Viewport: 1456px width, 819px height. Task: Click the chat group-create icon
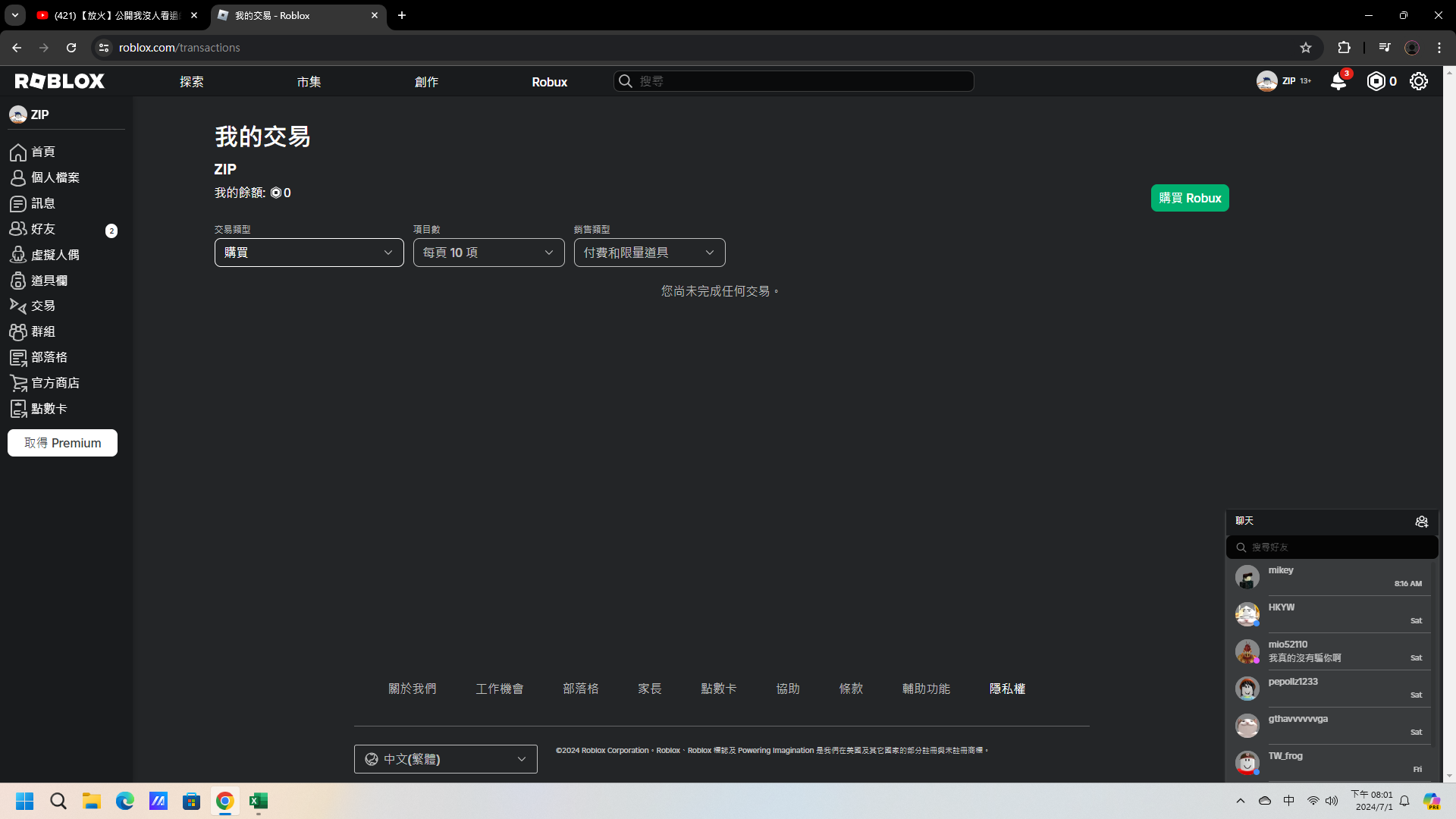[x=1422, y=521]
